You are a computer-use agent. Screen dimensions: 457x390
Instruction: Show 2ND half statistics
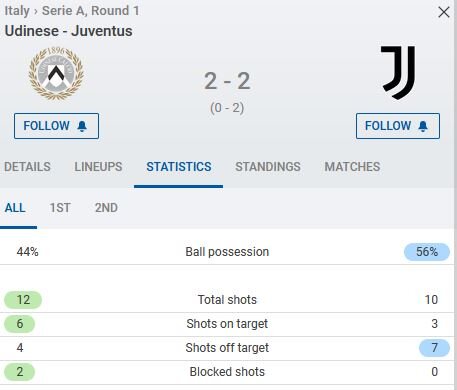pos(106,208)
